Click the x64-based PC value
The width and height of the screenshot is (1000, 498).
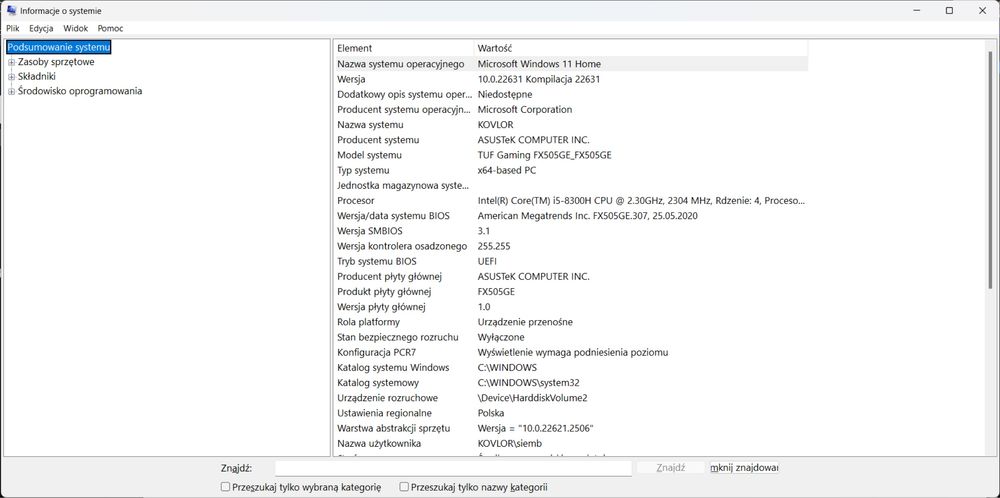click(507, 170)
